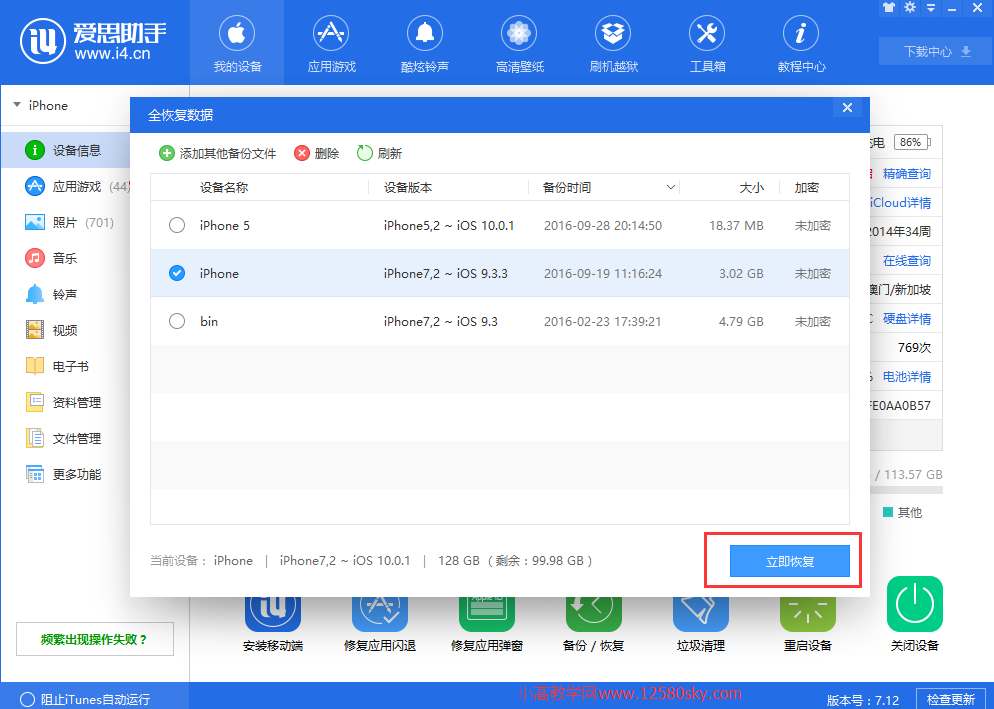Collapse the iPhone device list in sidebar

point(17,105)
